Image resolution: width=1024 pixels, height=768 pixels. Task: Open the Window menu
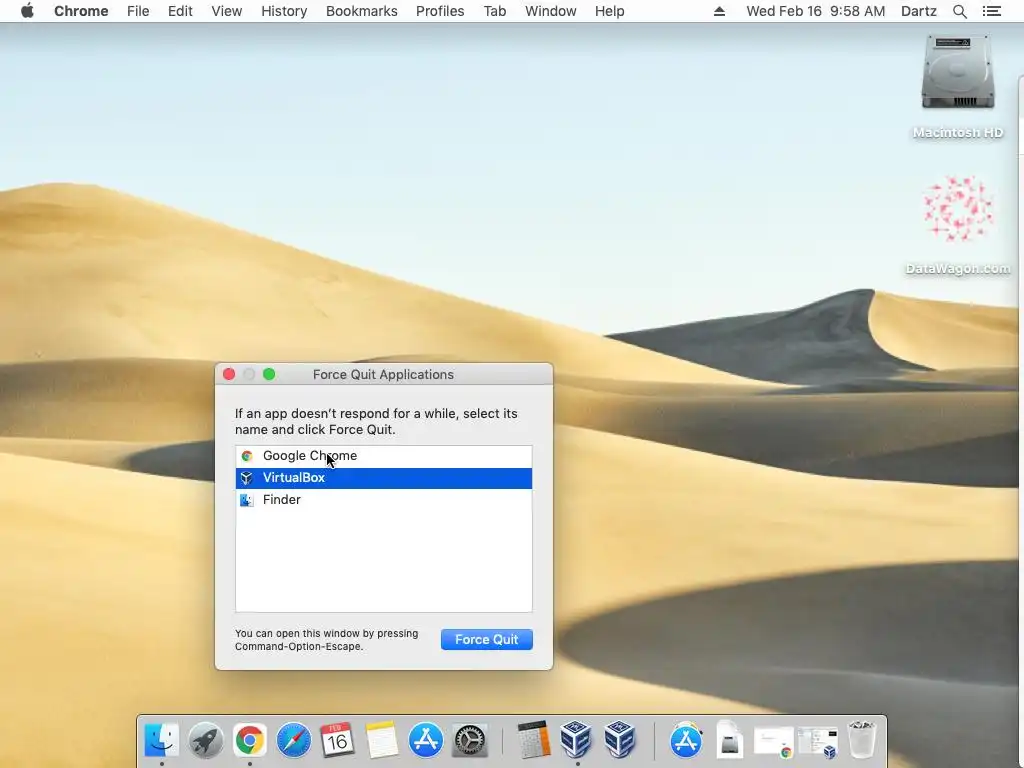[551, 11]
